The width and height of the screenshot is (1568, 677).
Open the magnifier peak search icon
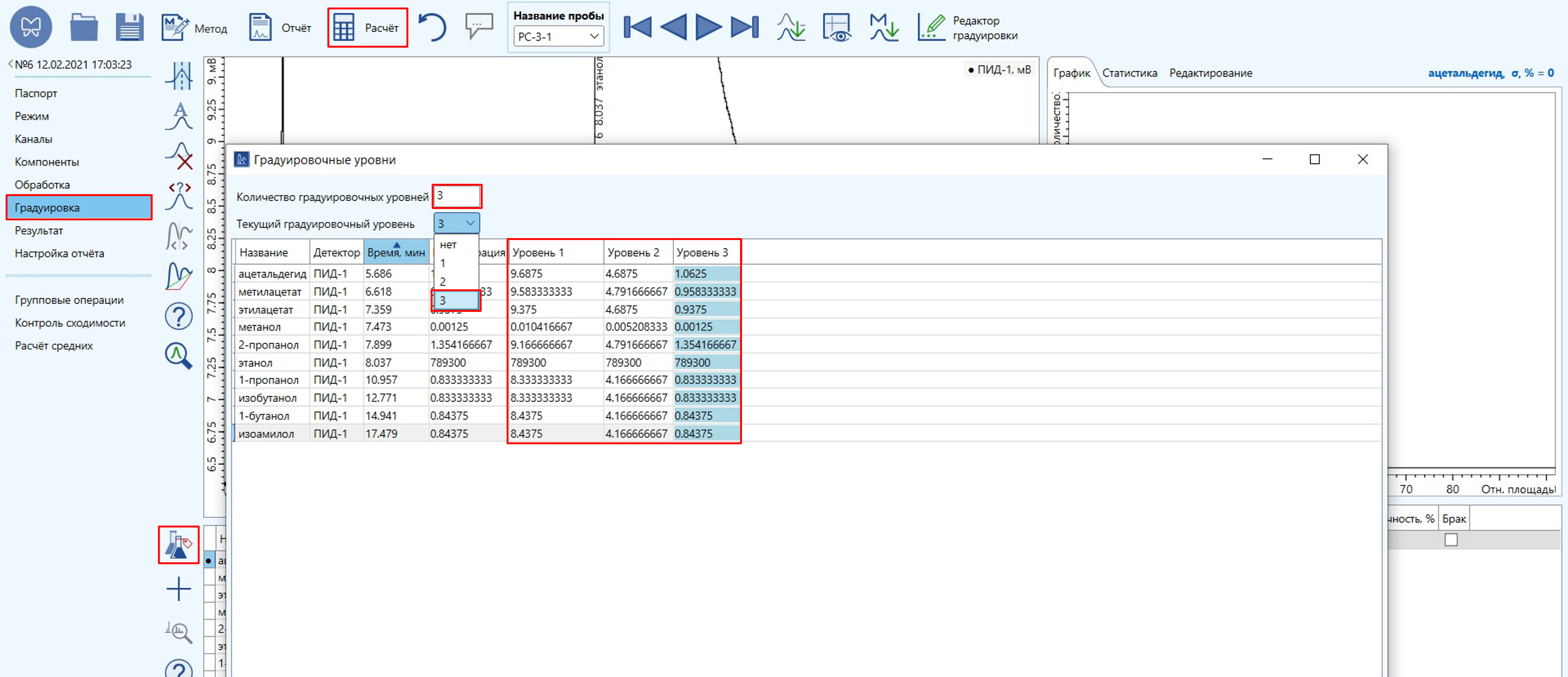(178, 356)
